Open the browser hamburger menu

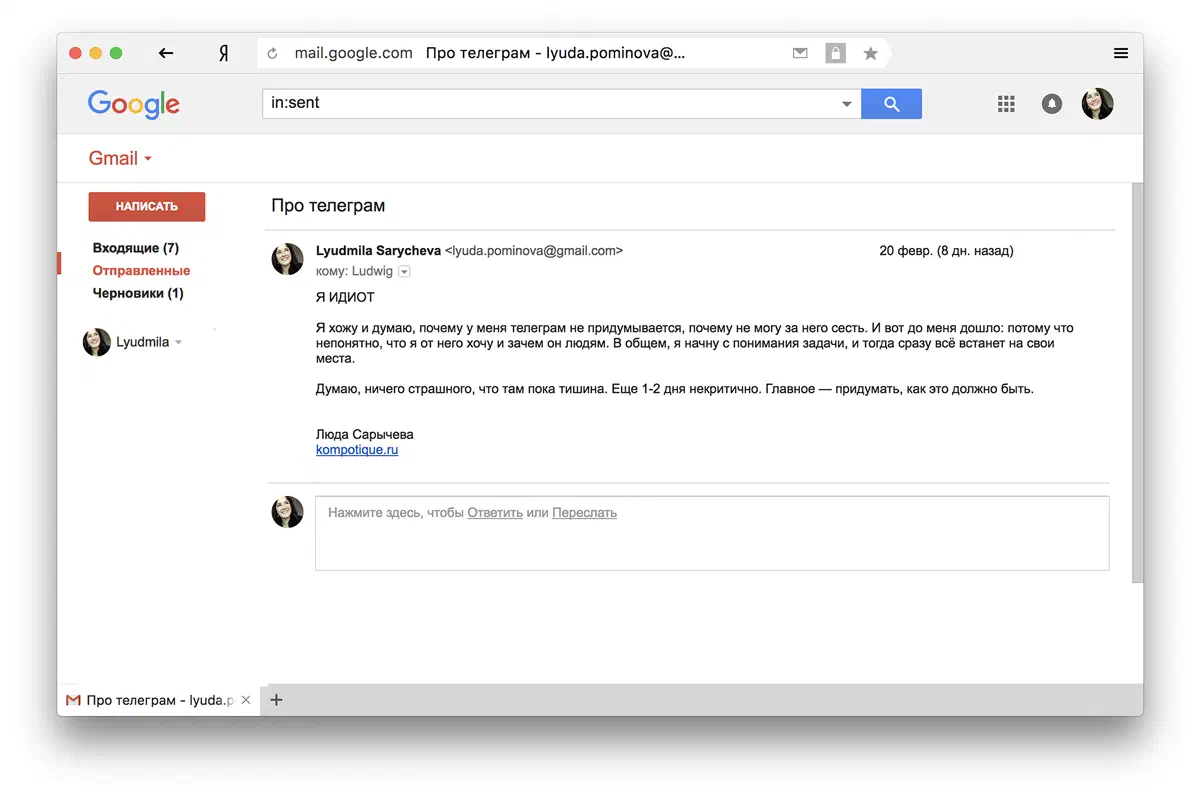1121,53
